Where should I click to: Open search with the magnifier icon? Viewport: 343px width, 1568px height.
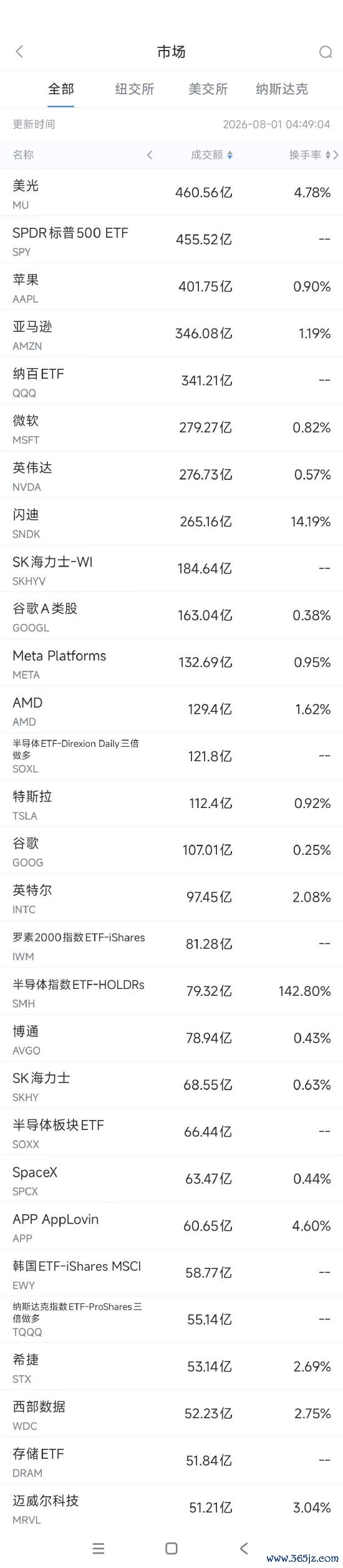pyautogui.click(x=325, y=52)
